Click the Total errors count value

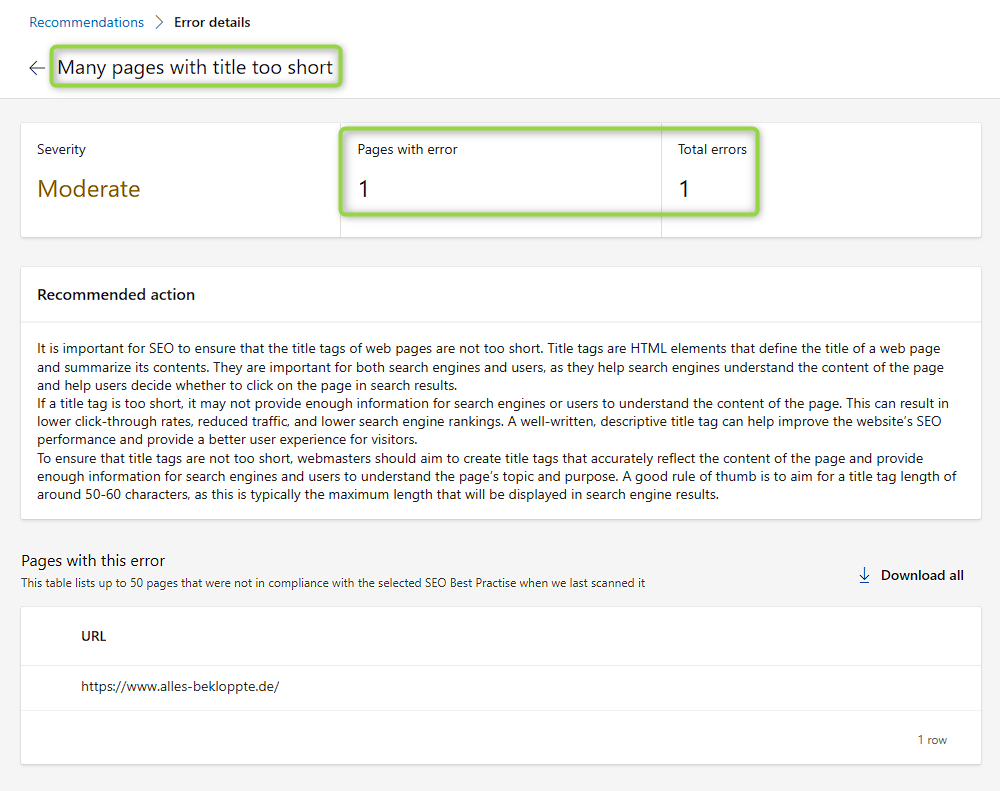point(684,189)
